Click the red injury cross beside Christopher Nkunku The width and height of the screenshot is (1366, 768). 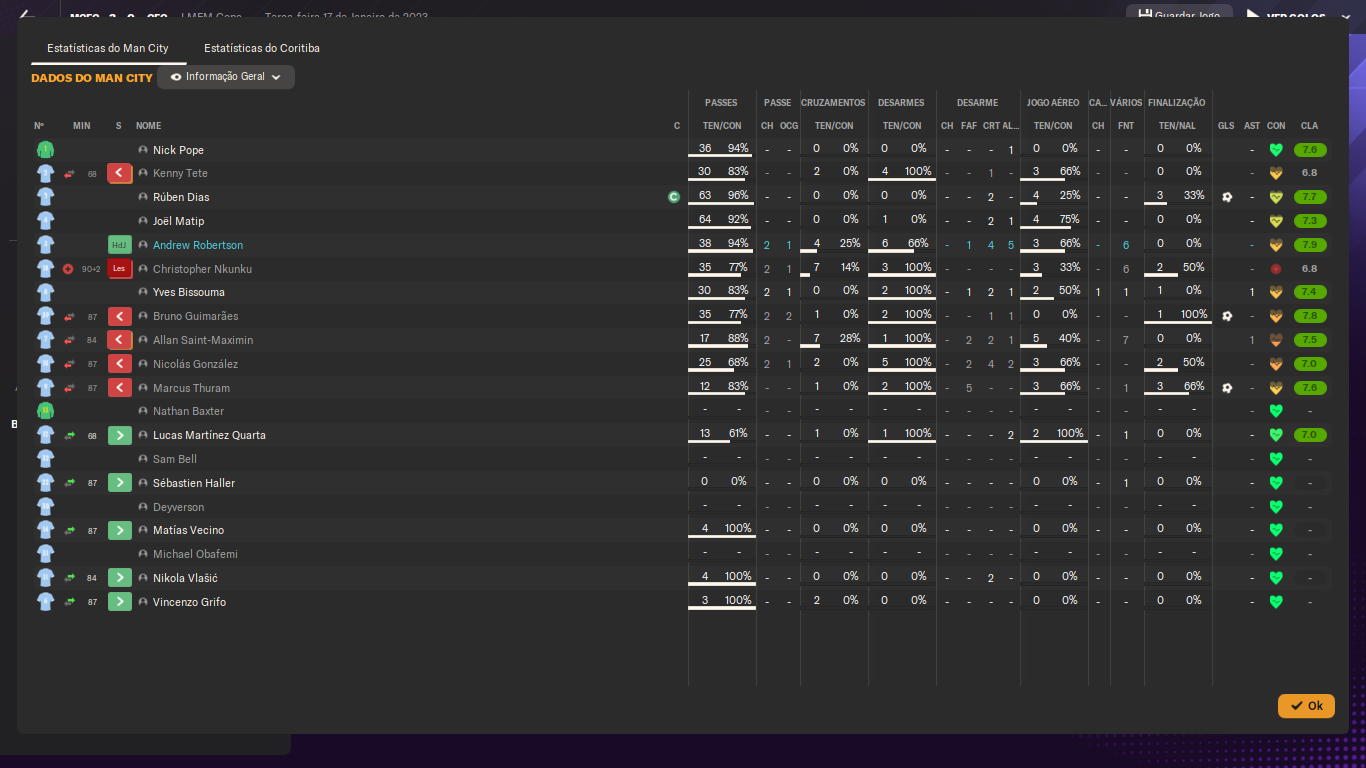68,269
